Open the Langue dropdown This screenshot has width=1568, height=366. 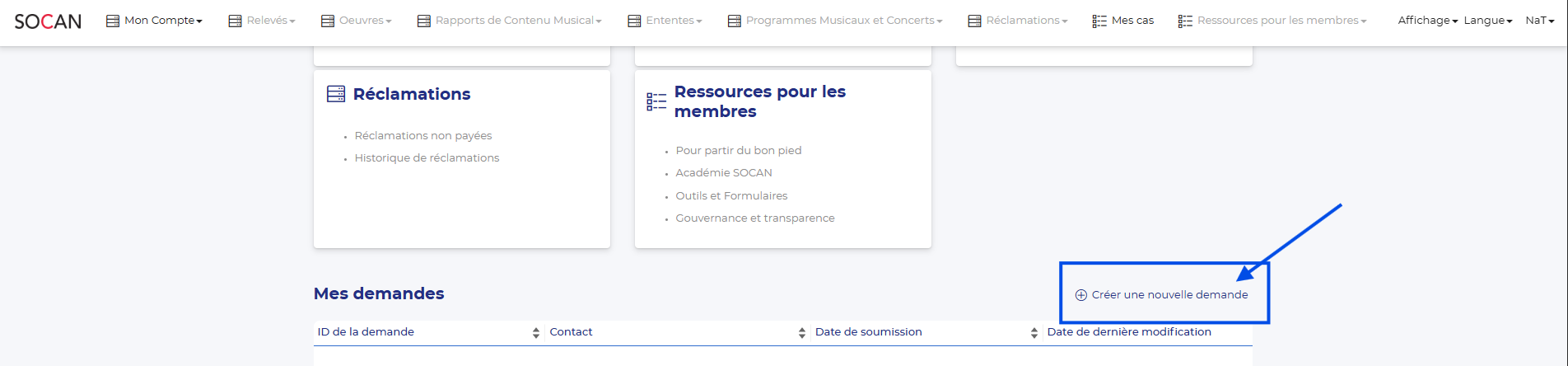[x=1487, y=21]
